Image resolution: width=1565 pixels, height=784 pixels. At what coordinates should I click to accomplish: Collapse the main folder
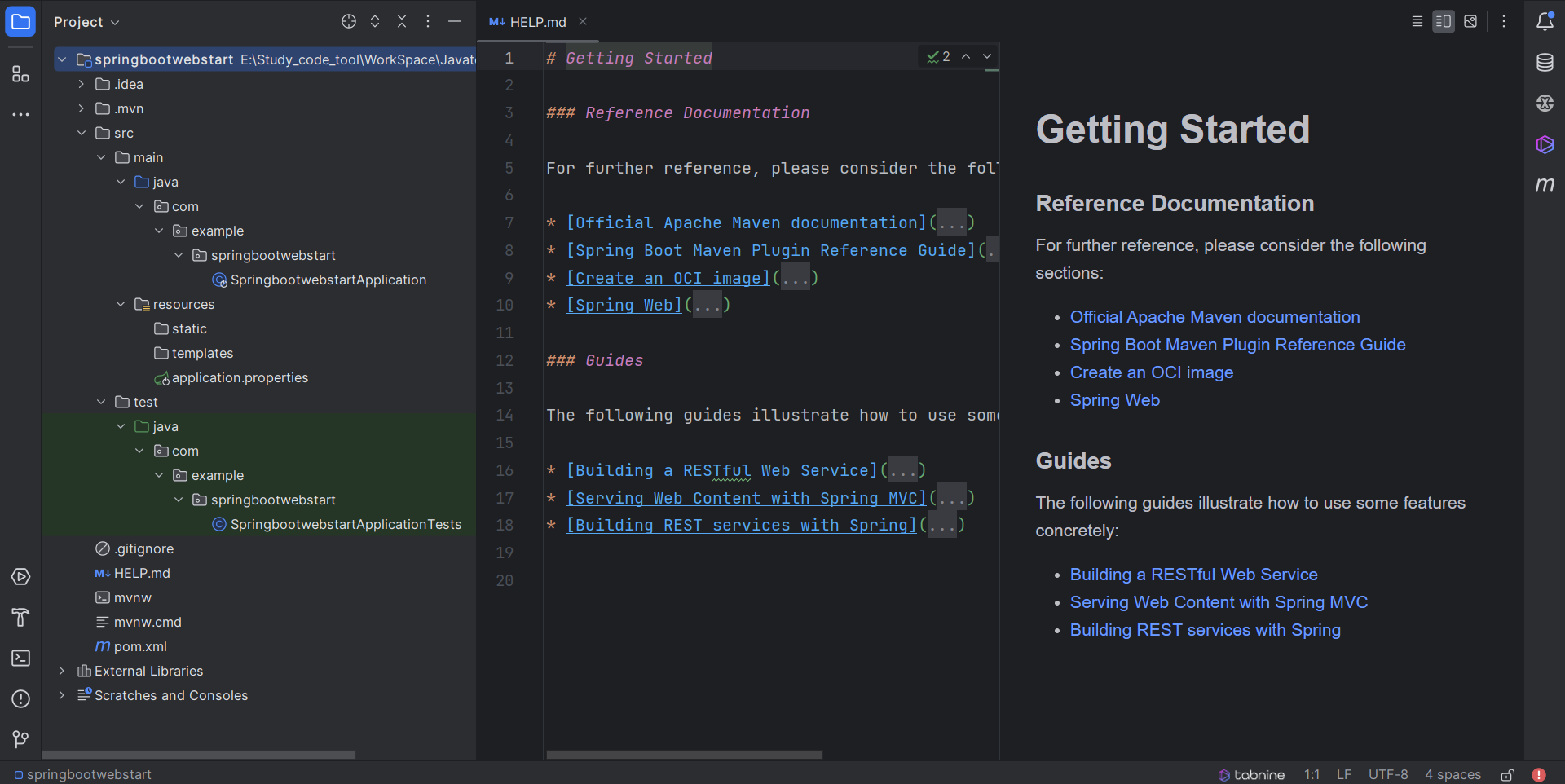pyautogui.click(x=101, y=157)
